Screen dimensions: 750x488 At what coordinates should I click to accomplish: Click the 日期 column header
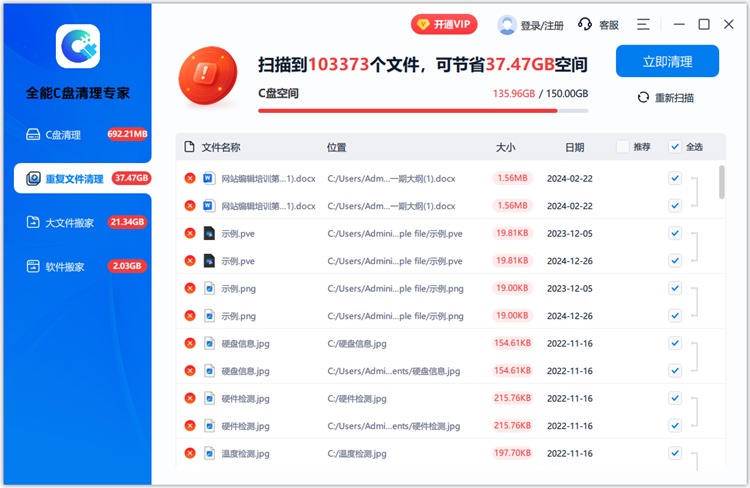[574, 147]
